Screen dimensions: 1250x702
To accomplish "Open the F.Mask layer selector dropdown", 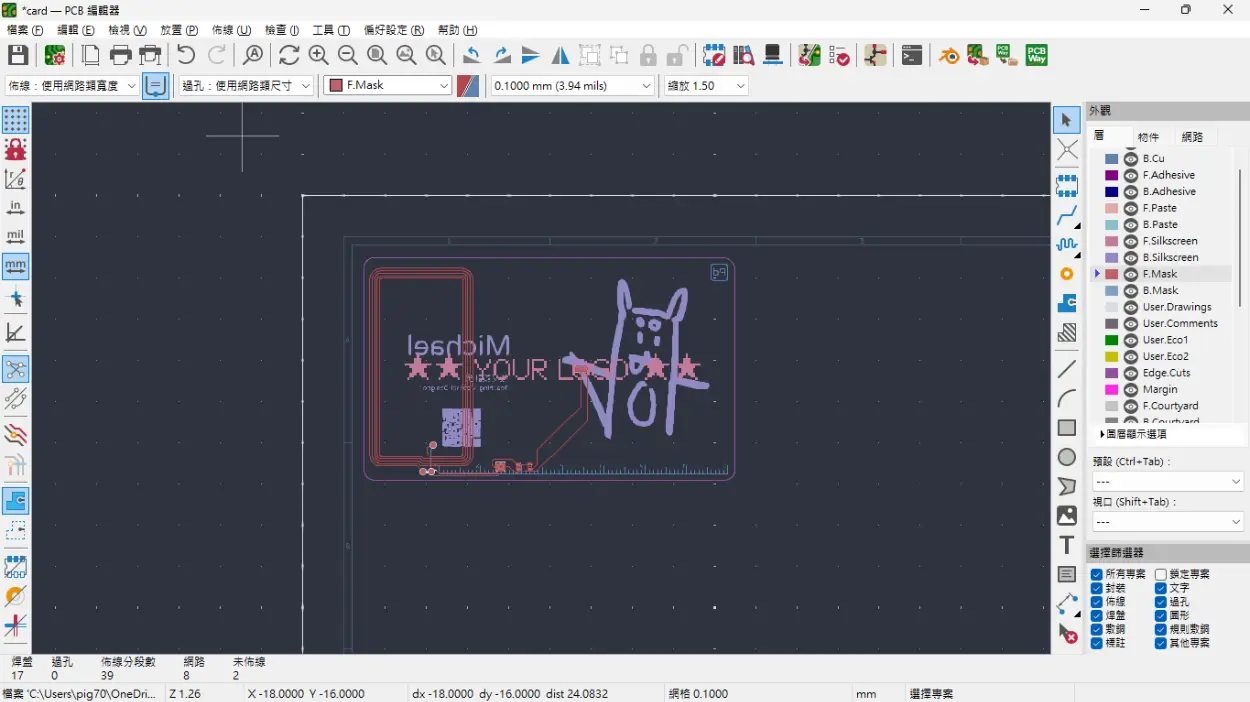I will (x=388, y=86).
